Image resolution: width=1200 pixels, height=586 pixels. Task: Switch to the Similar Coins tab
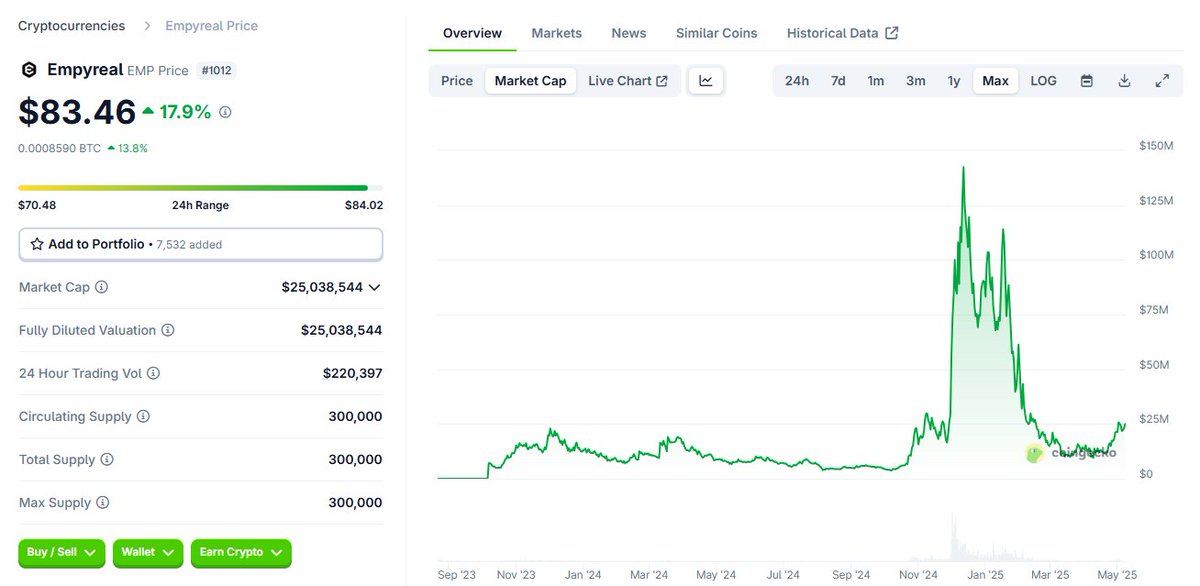pyautogui.click(x=717, y=33)
